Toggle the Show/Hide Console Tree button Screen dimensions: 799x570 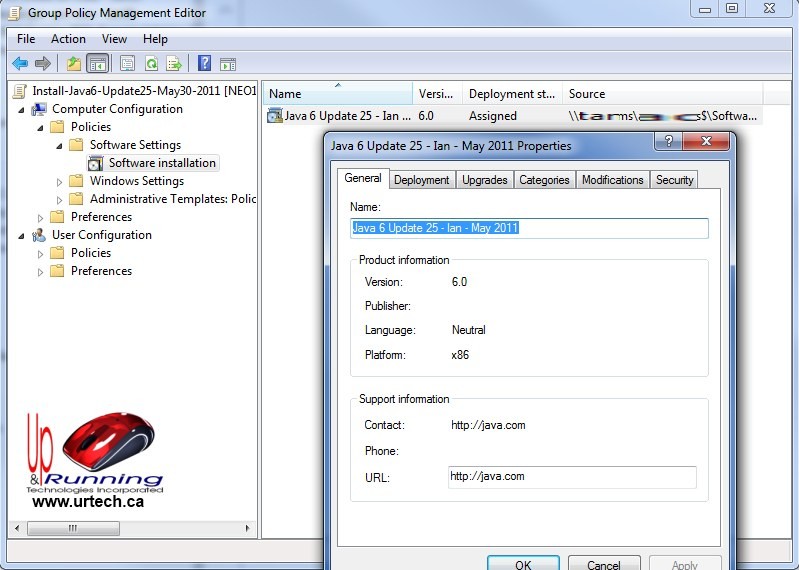98,64
